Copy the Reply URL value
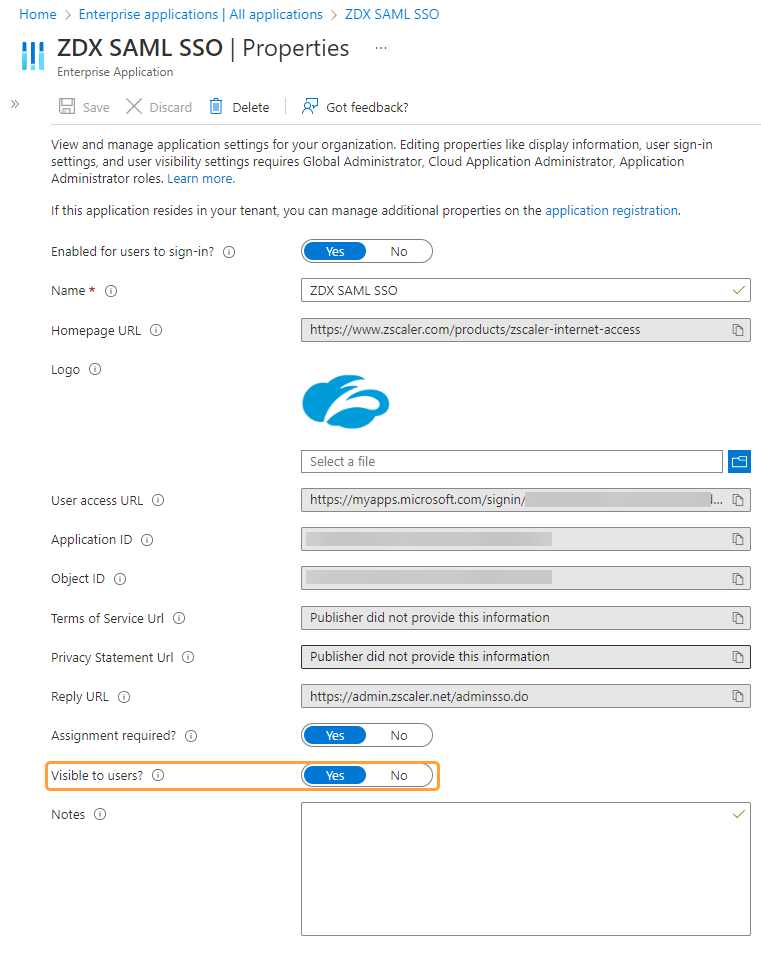The width and height of the screenshot is (761, 959). pos(738,696)
